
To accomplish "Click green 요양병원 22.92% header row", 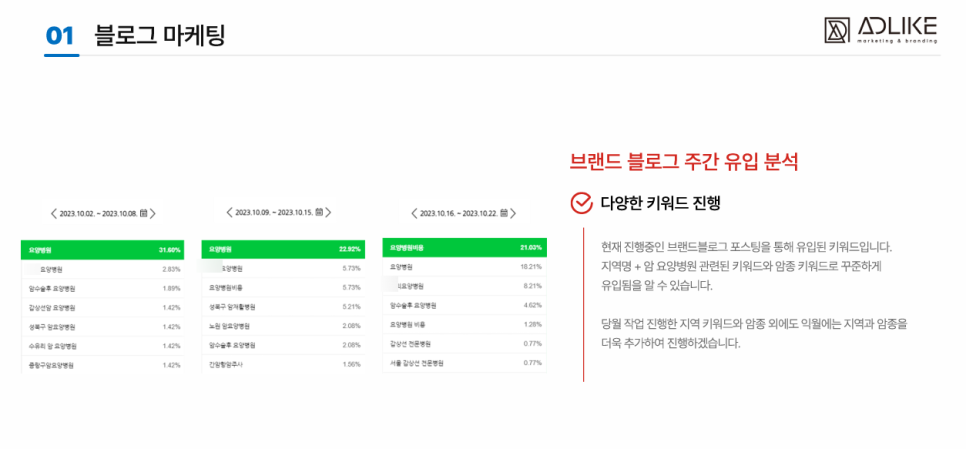I will [x=282, y=249].
